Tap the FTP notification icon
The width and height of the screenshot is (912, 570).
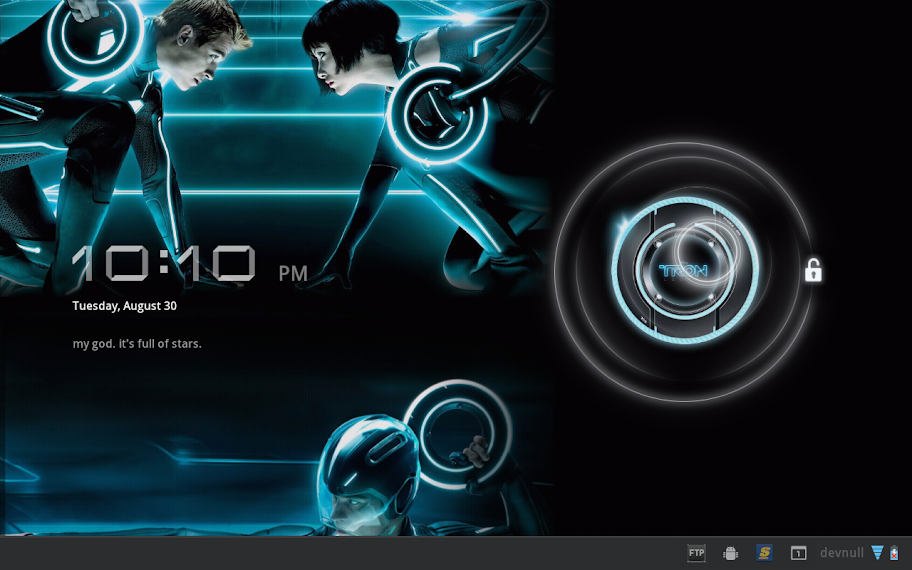coord(696,553)
